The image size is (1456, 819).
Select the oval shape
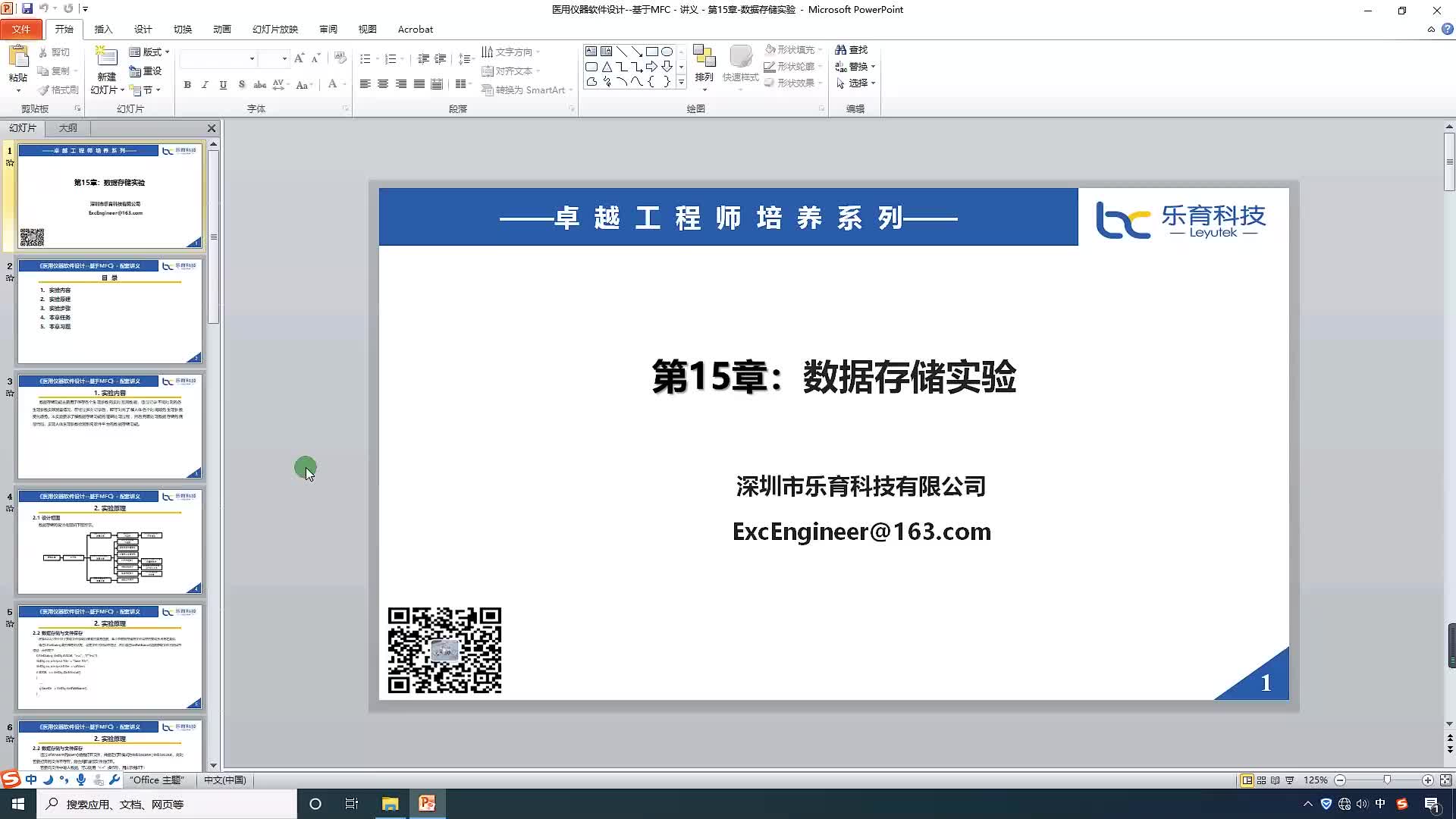pyautogui.click(x=667, y=52)
